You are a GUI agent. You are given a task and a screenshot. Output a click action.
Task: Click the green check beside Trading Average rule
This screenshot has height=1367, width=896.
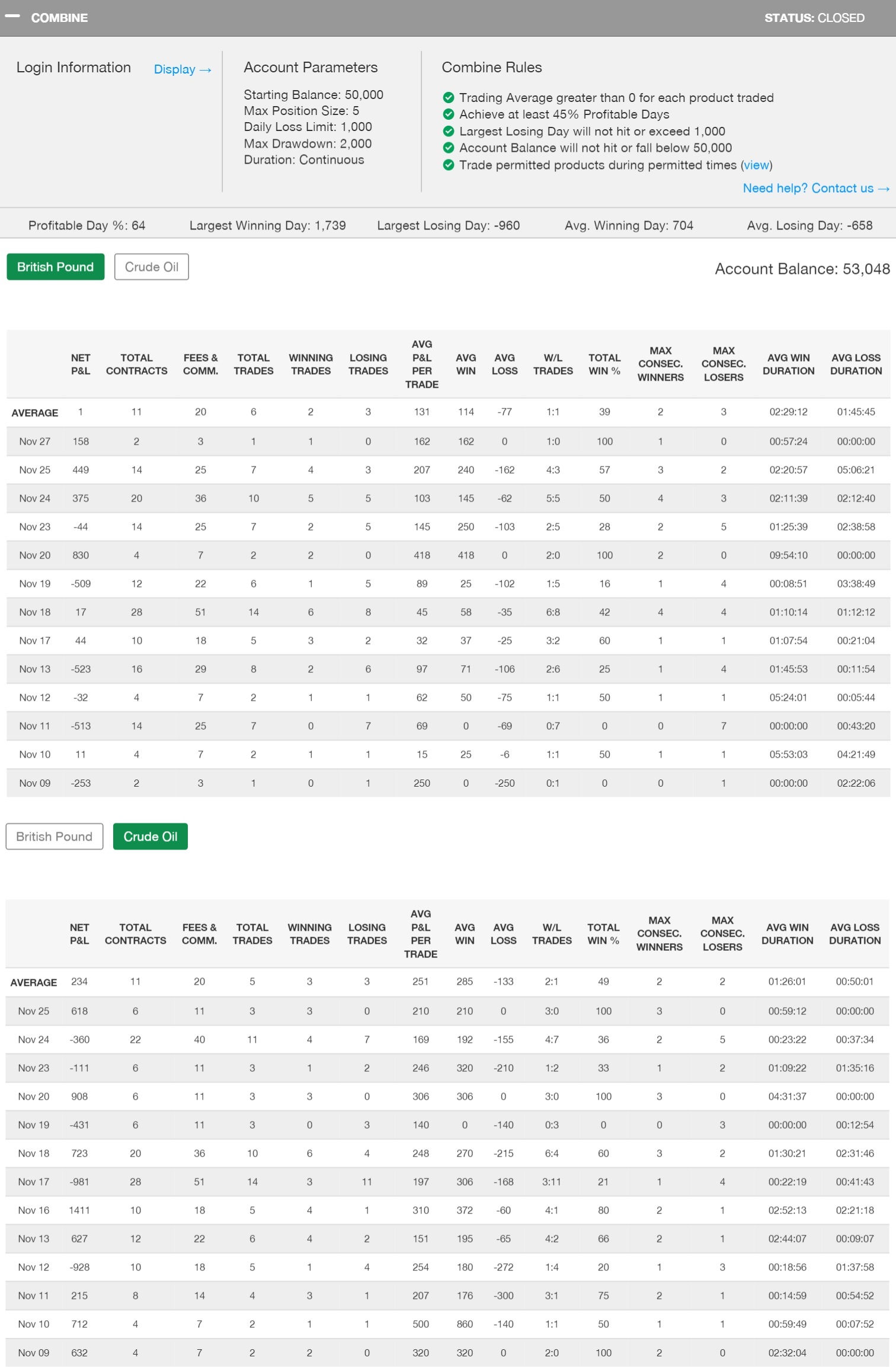[x=449, y=97]
